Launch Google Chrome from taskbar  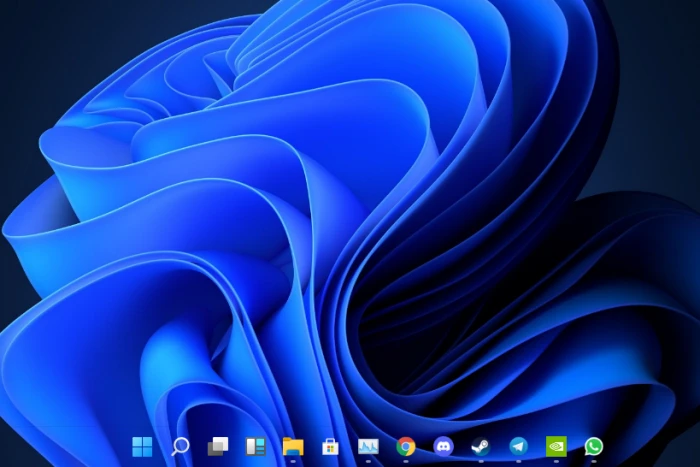click(406, 446)
